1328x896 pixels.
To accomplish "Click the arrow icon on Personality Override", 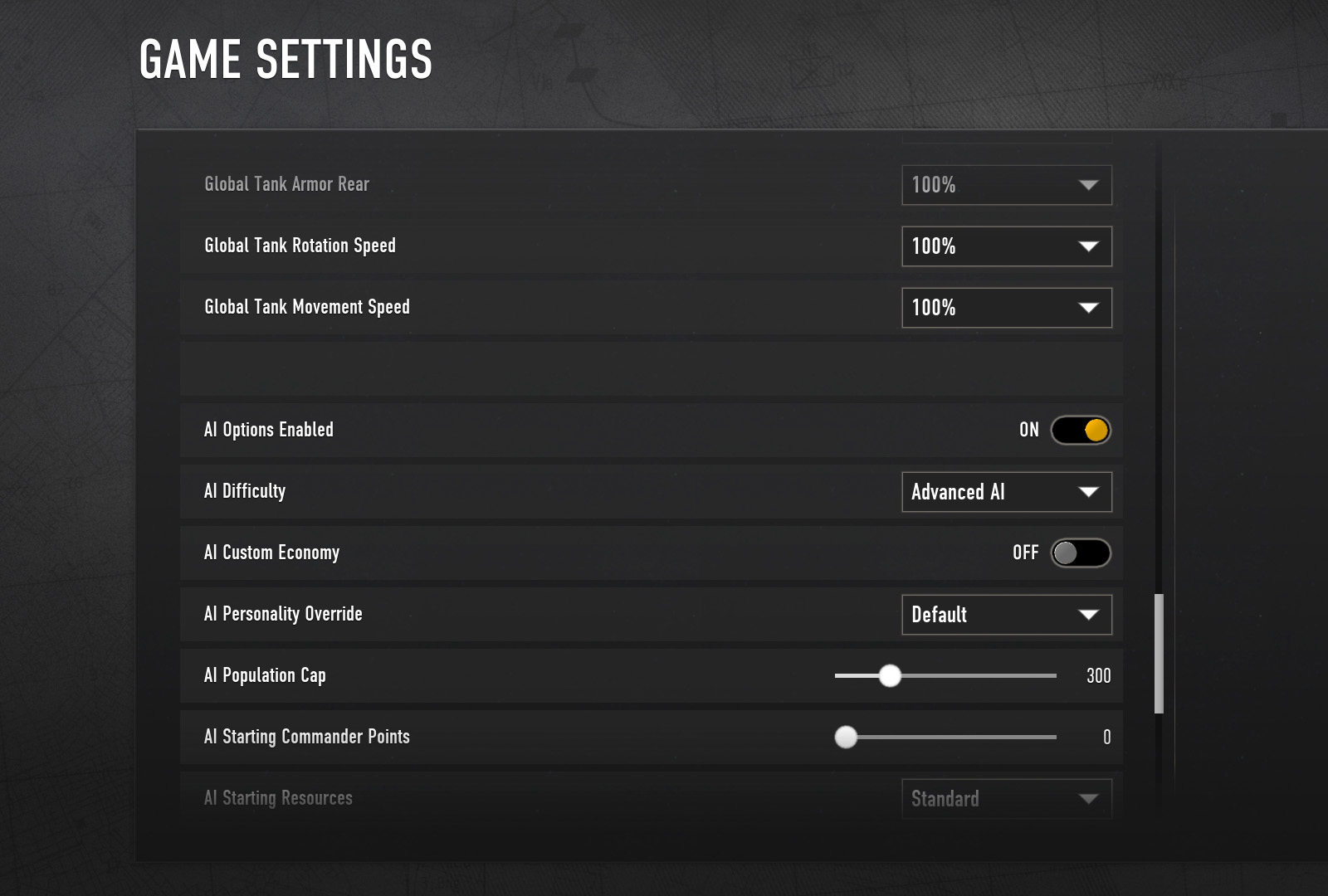I will 1088,615.
